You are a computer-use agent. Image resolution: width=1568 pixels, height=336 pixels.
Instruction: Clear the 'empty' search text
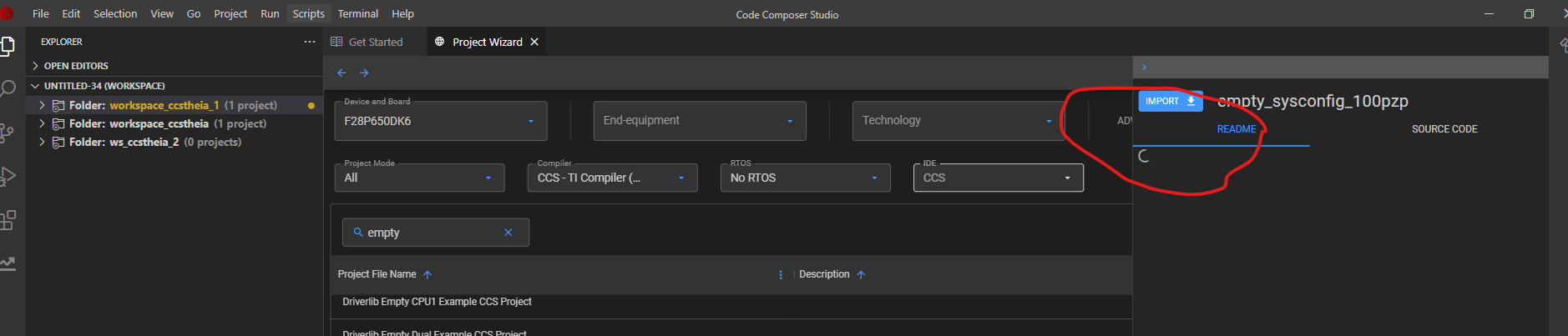tap(508, 233)
